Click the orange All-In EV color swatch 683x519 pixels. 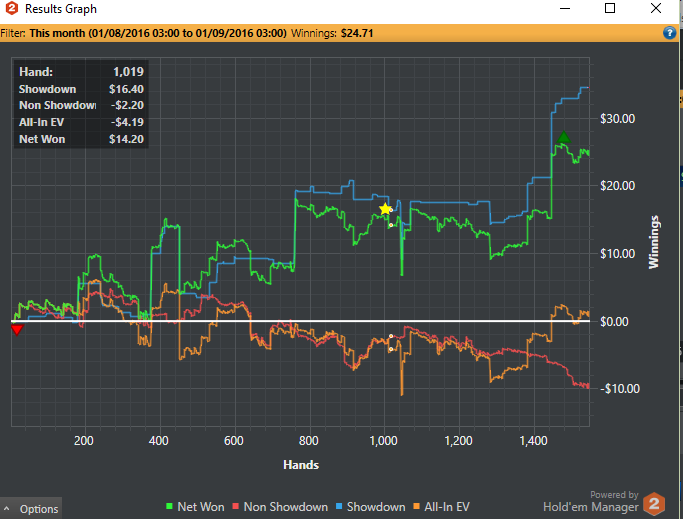pyautogui.click(x=416, y=506)
